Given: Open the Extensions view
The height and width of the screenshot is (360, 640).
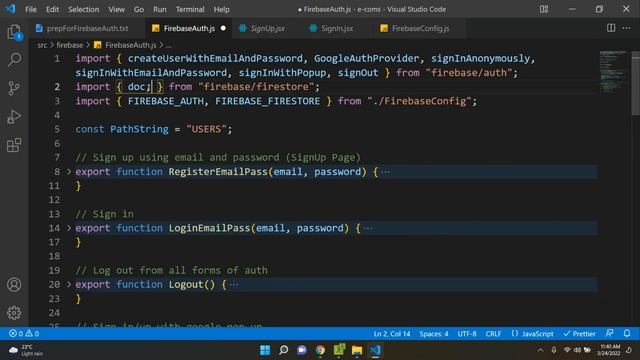Looking at the screenshot, I should [14, 145].
